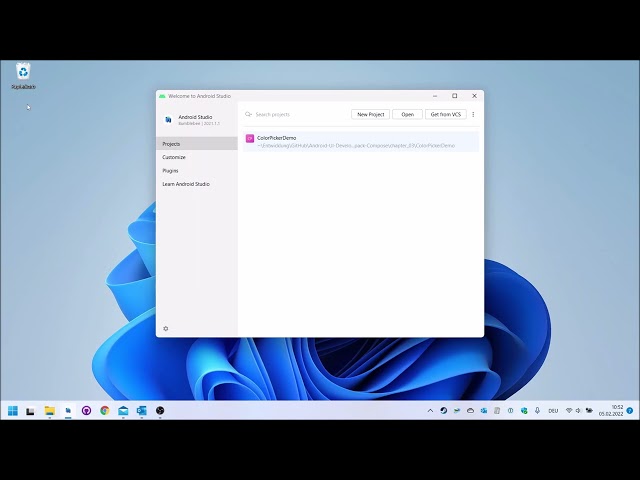640x480 pixels.
Task: Open the Windows Start menu
Action: (x=13, y=411)
